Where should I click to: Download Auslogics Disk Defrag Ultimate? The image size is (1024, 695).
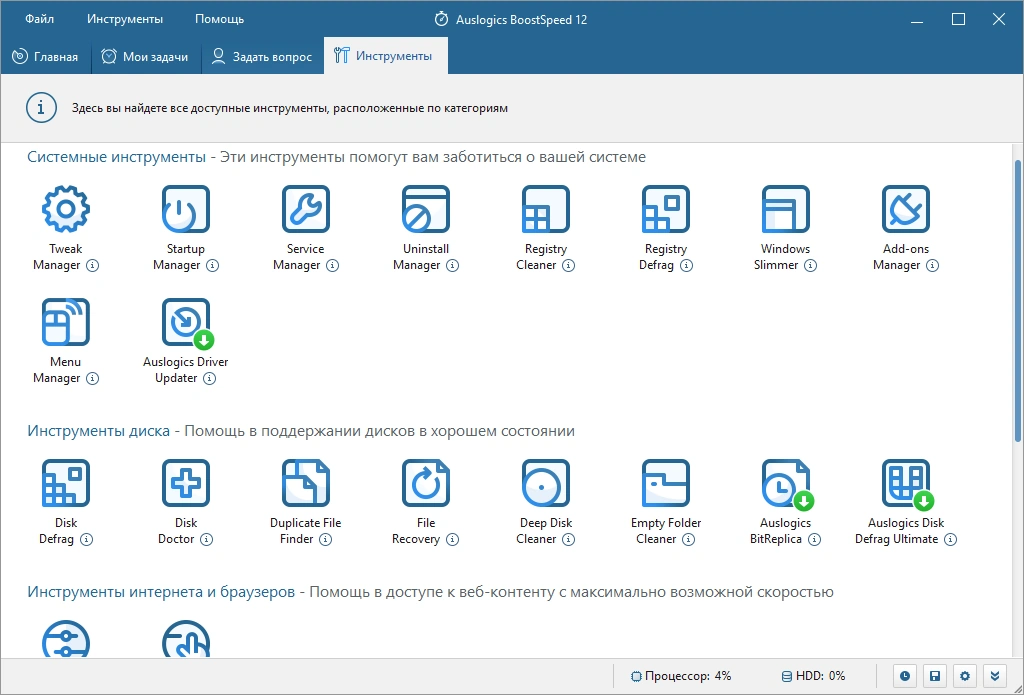[x=908, y=485]
